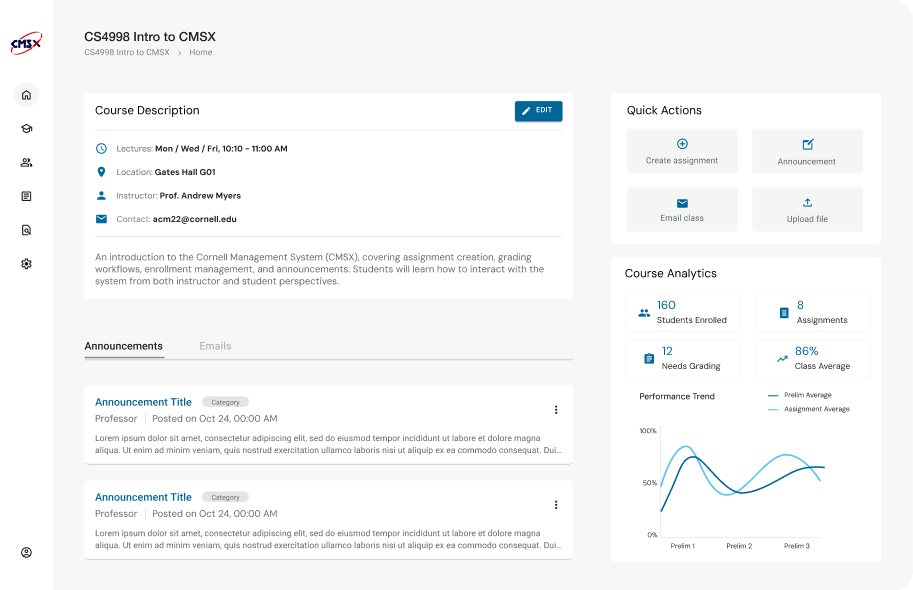Click the envelope icon on Email class
Image resolution: width=913 pixels, height=590 pixels.
(x=682, y=203)
